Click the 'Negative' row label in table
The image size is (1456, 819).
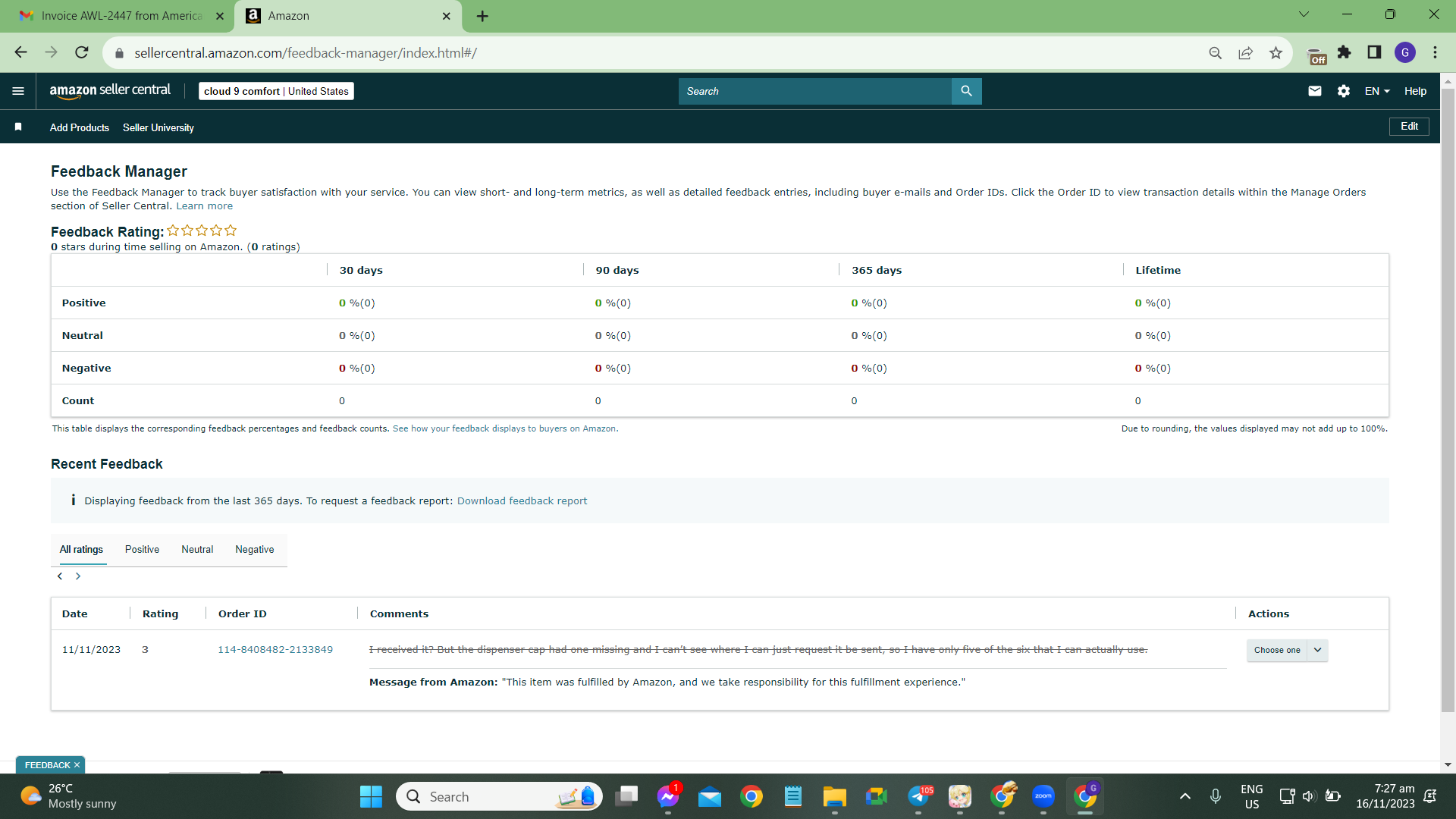[86, 369]
